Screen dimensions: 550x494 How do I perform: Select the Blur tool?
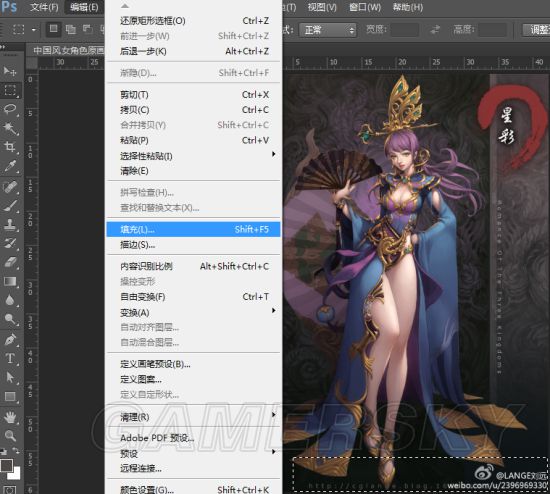[10, 300]
